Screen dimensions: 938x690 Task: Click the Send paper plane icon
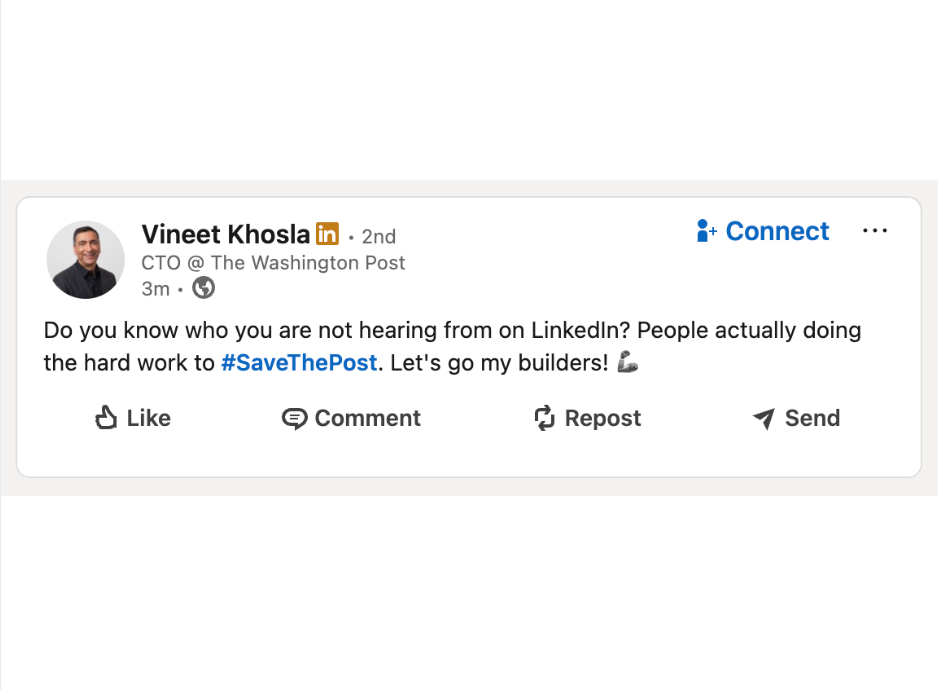click(764, 419)
